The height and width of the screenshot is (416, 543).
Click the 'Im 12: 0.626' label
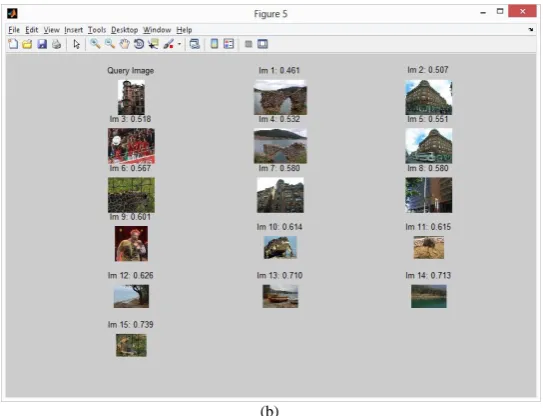pos(131,275)
